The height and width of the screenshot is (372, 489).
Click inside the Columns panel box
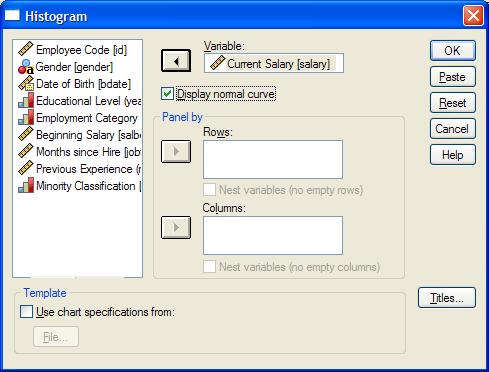click(x=273, y=236)
